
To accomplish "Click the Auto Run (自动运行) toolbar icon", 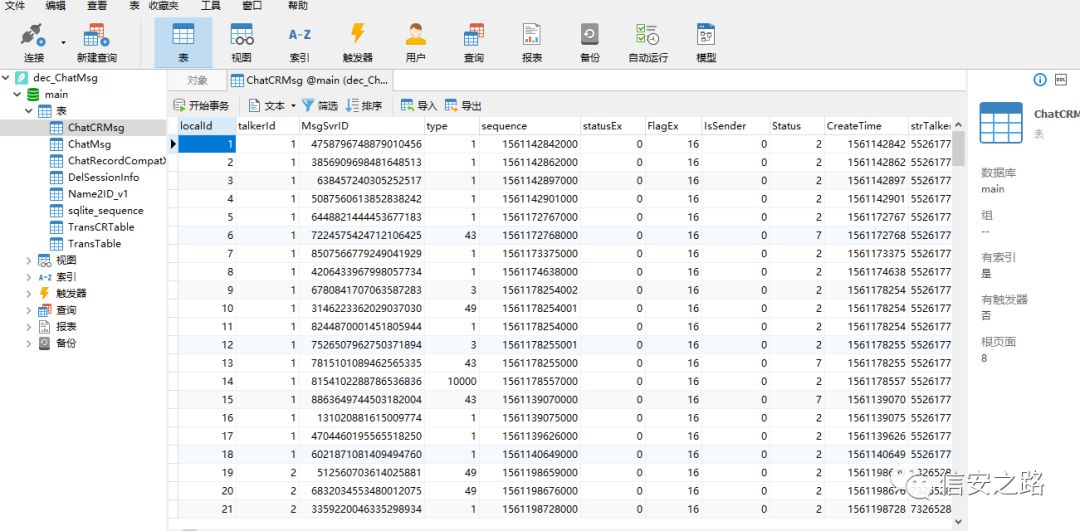I will pos(647,41).
